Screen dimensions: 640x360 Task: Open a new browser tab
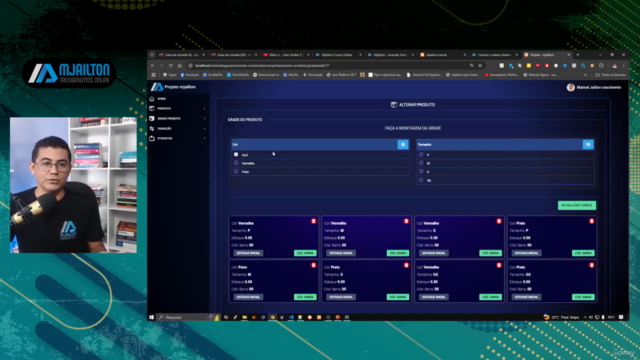pyautogui.click(x=578, y=55)
